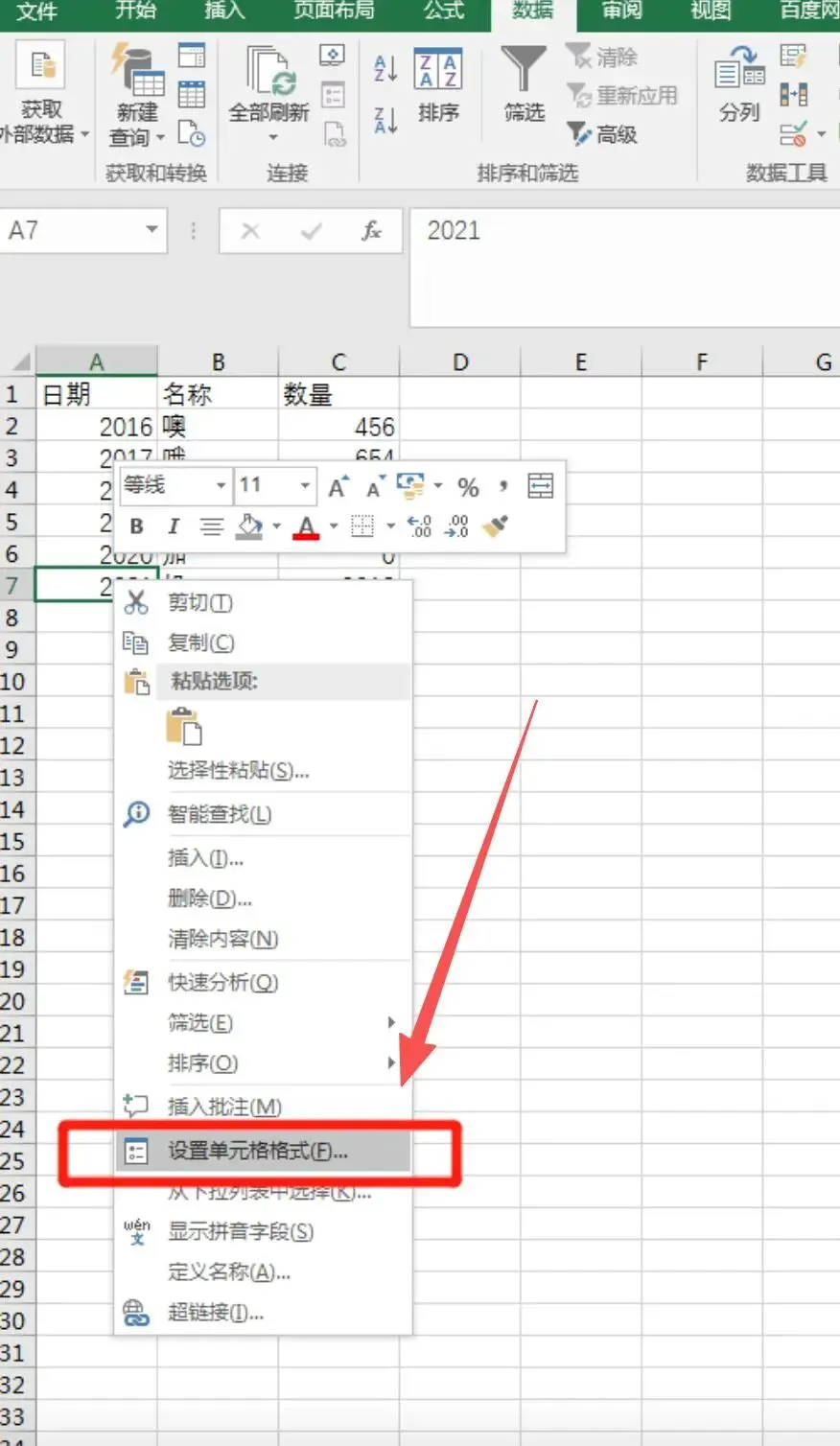Screen dimensions: 840x1446
Task: Choose Paste Special (选择性粘贴) menu item
Action: (x=263, y=770)
